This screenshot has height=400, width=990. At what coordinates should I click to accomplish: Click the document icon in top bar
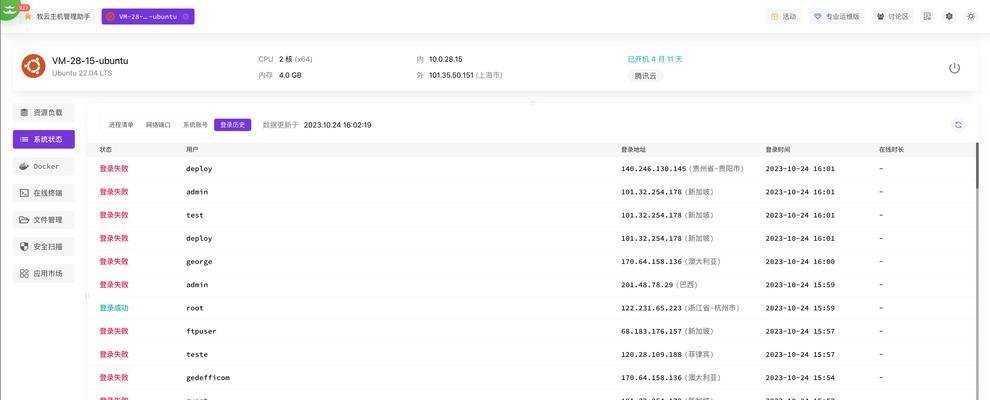tap(927, 17)
